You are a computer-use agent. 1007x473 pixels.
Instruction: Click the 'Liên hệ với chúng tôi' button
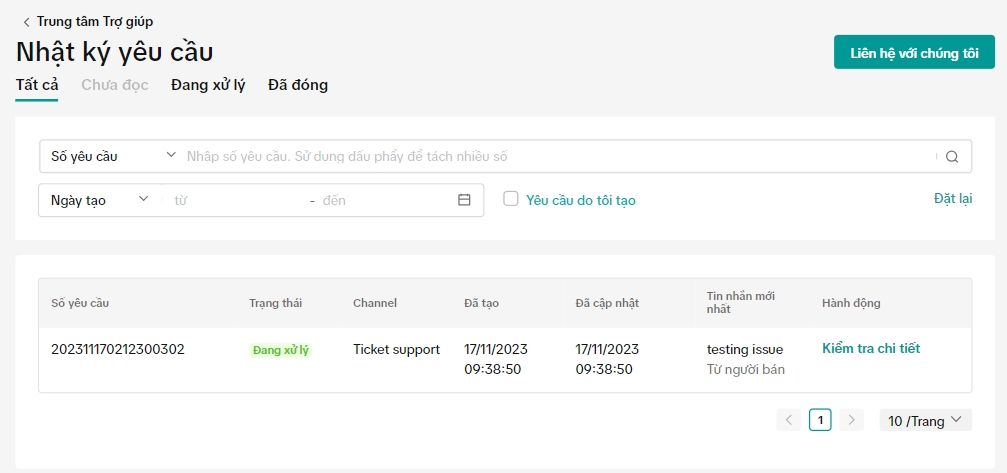click(914, 52)
